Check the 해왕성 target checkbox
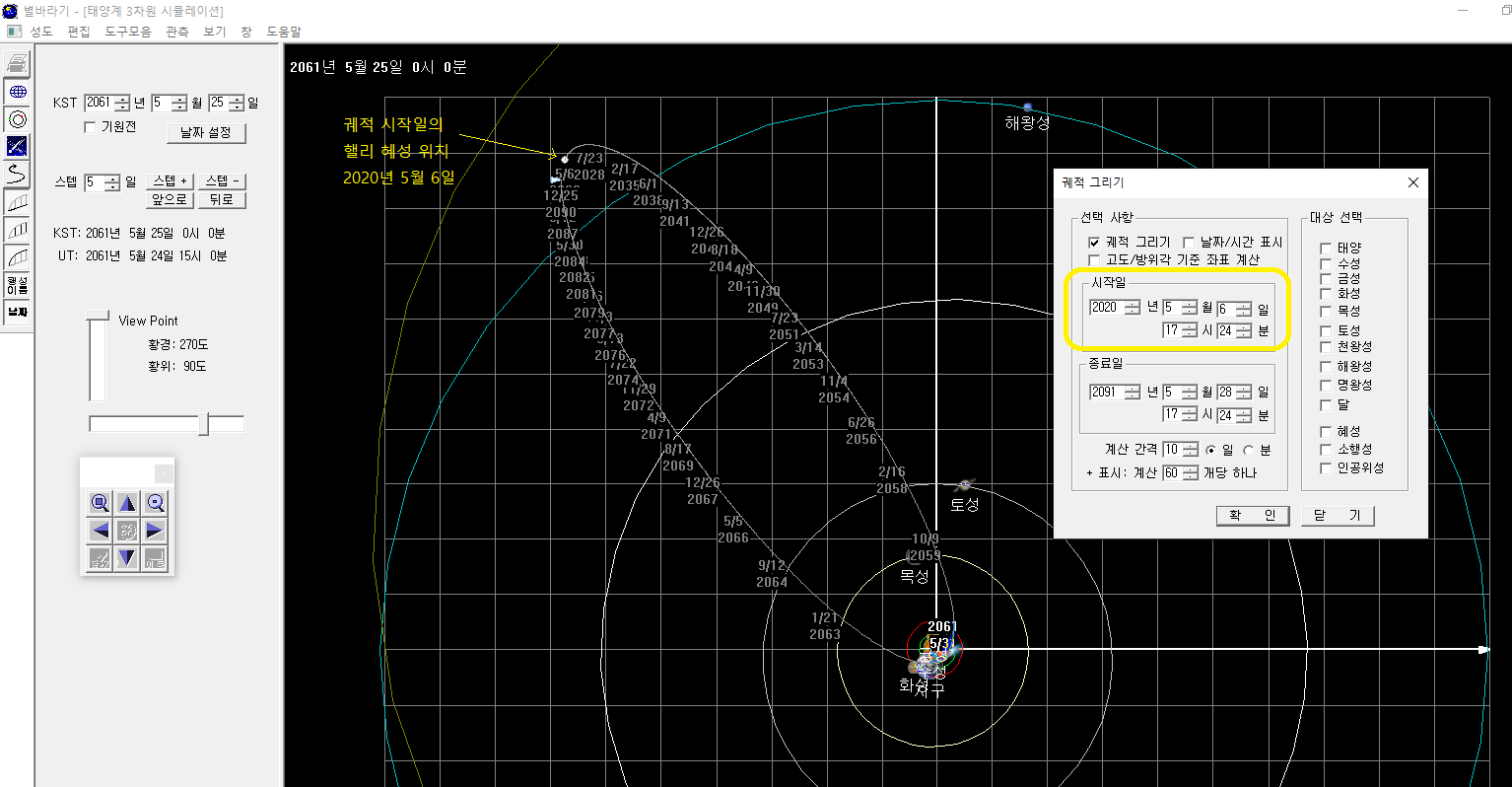1512x787 pixels. point(1326,366)
